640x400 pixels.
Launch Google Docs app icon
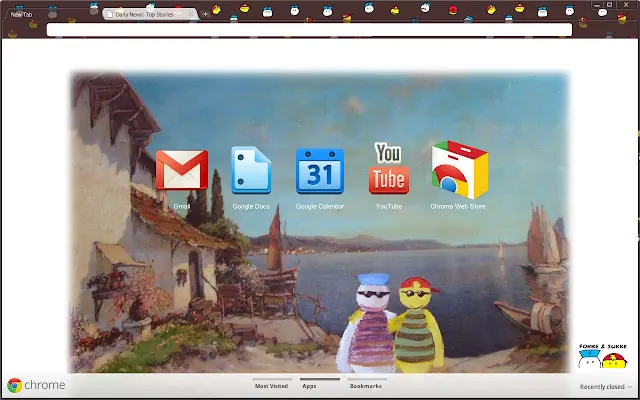pyautogui.click(x=251, y=170)
